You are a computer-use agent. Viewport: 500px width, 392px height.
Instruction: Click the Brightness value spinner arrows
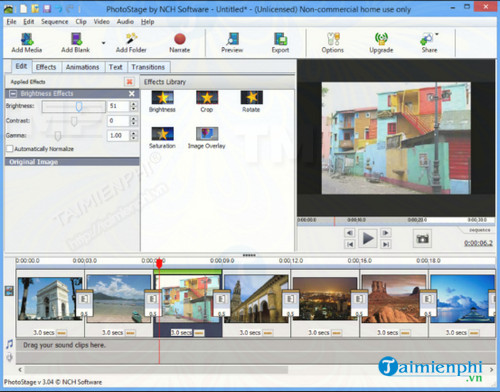[133, 106]
